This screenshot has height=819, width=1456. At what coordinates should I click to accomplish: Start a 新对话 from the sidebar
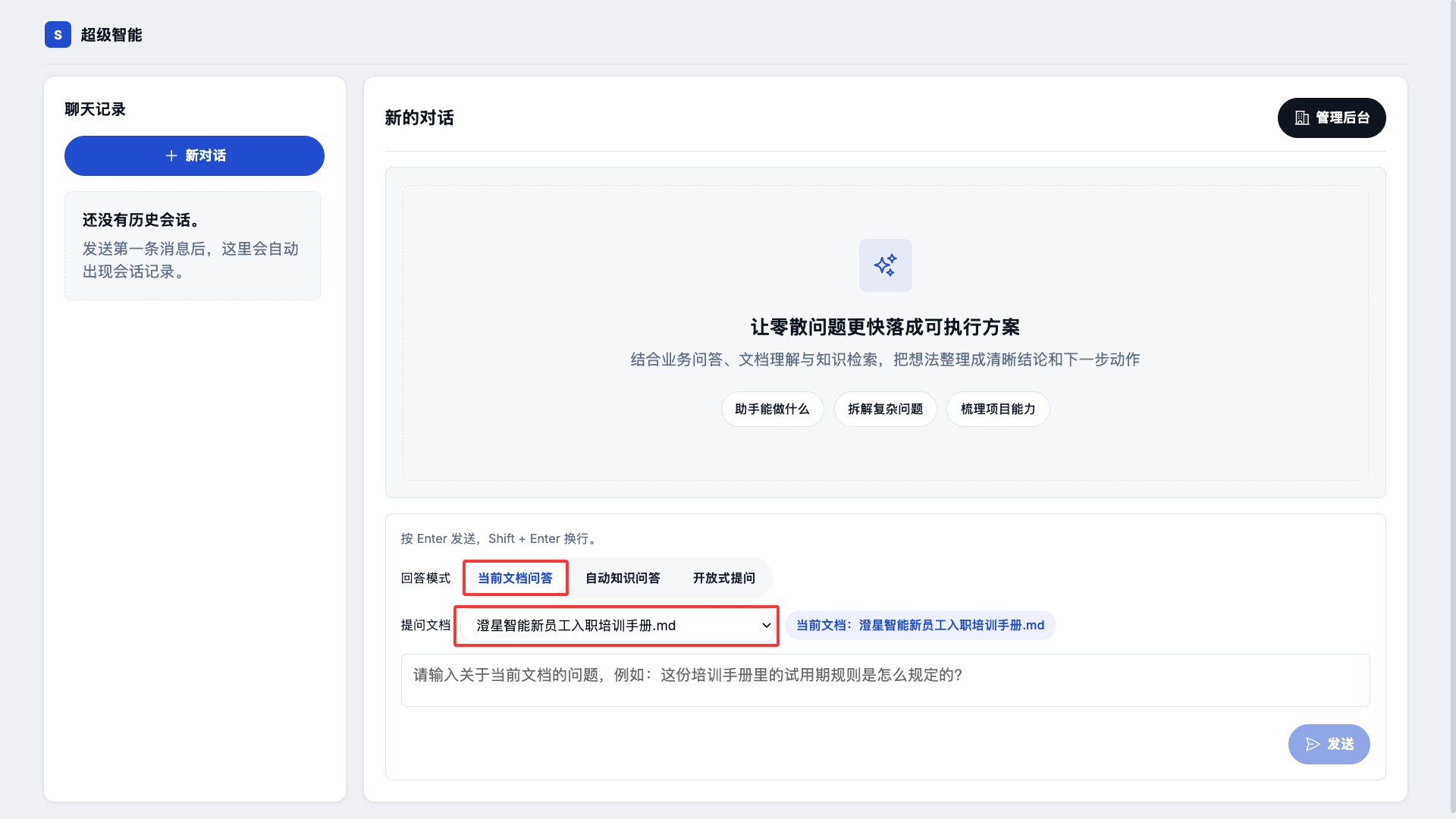pos(194,155)
